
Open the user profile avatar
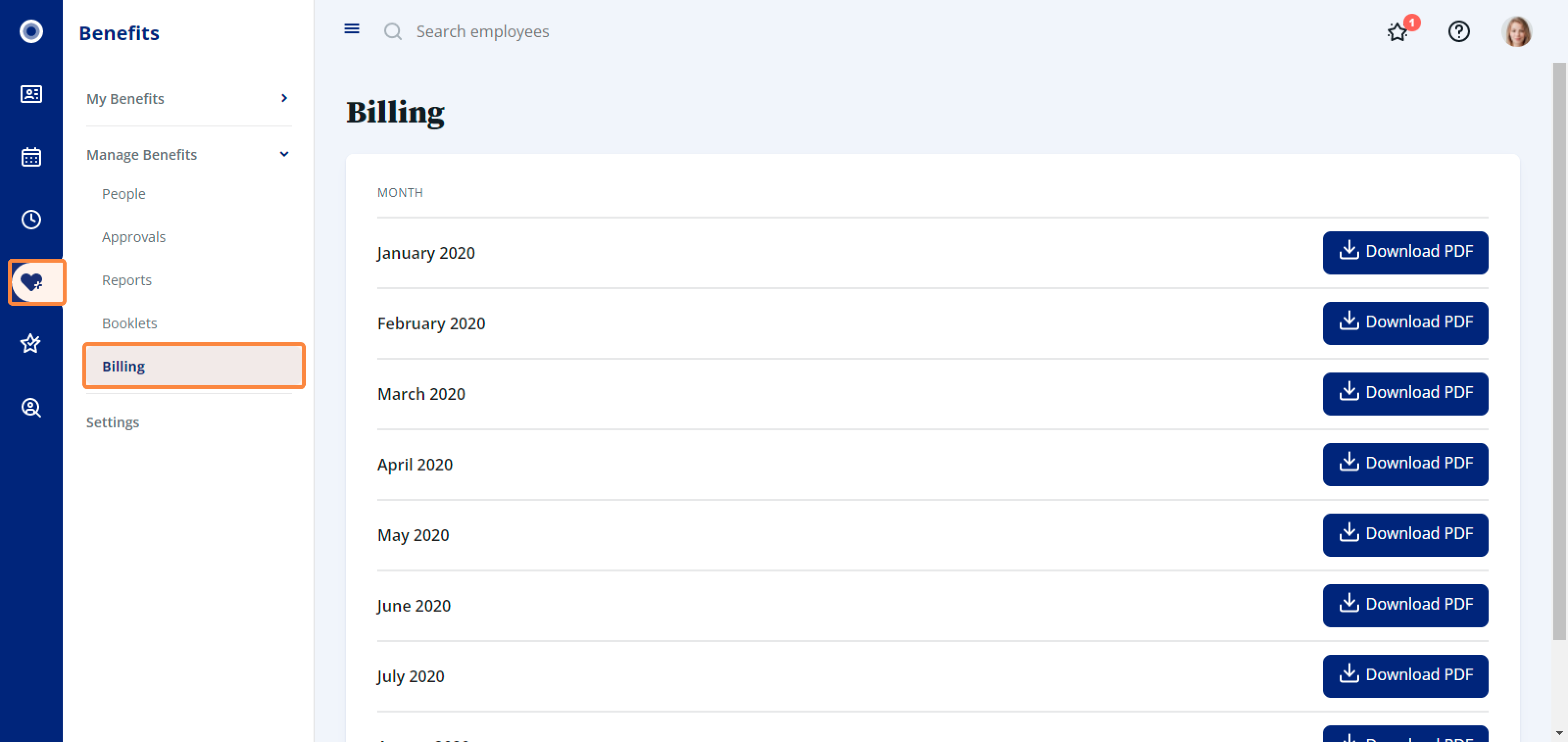click(x=1517, y=31)
